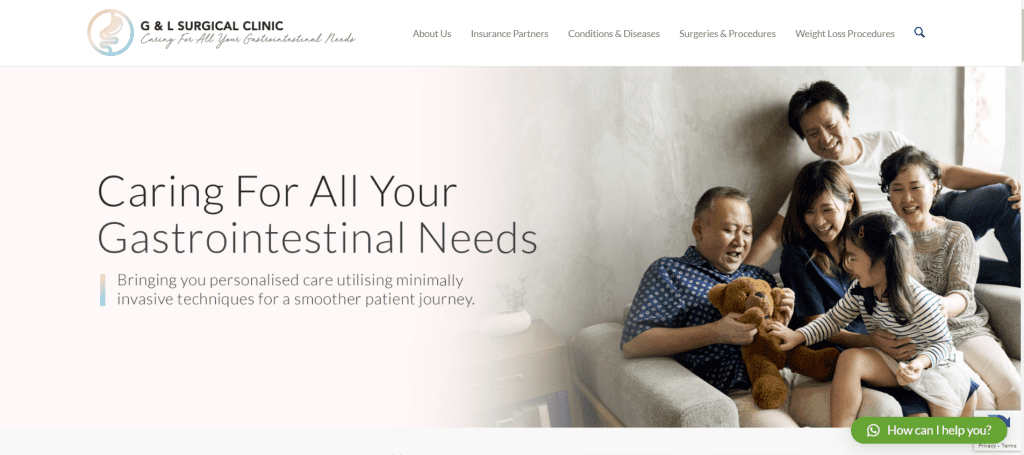
Task: Click the clinic tagline under the logo
Action: click(x=248, y=40)
